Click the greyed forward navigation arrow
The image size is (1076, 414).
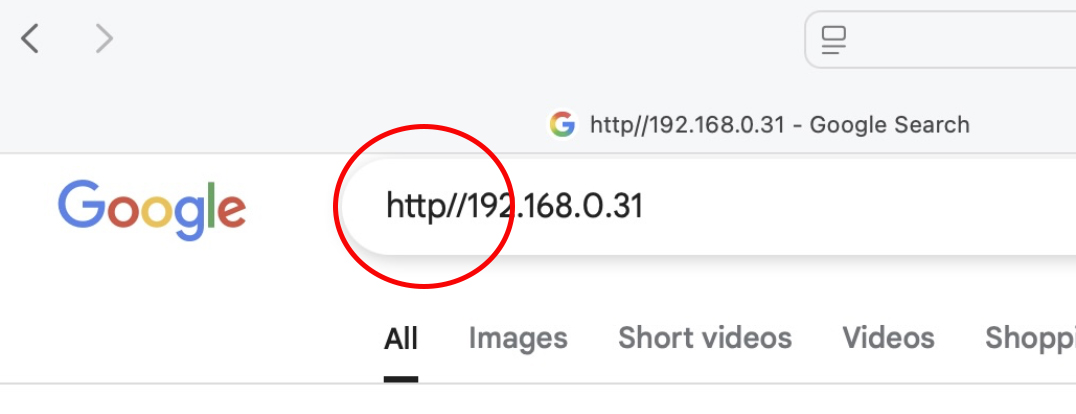(x=104, y=39)
